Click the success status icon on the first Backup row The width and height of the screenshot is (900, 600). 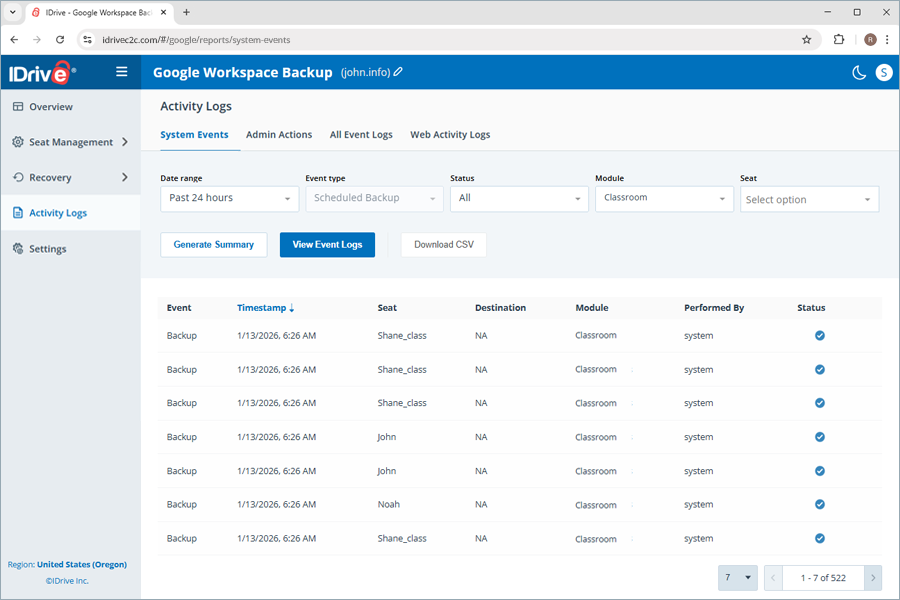click(819, 335)
